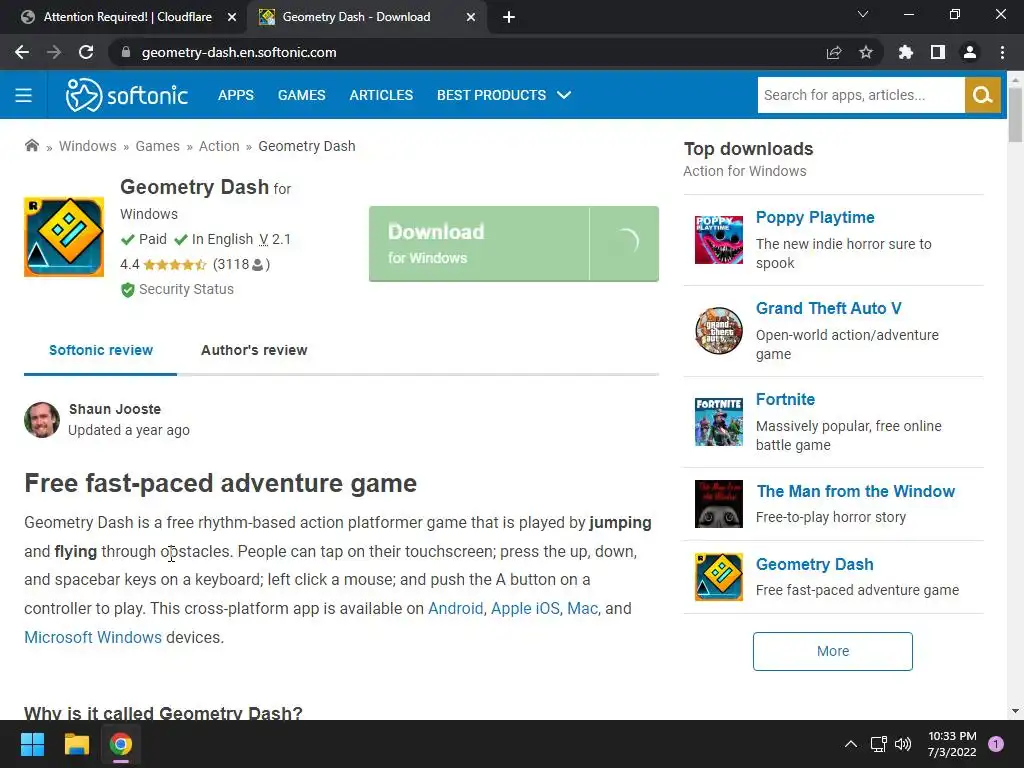Open the Apps navigation item
This screenshot has height=768, width=1024.
point(236,95)
